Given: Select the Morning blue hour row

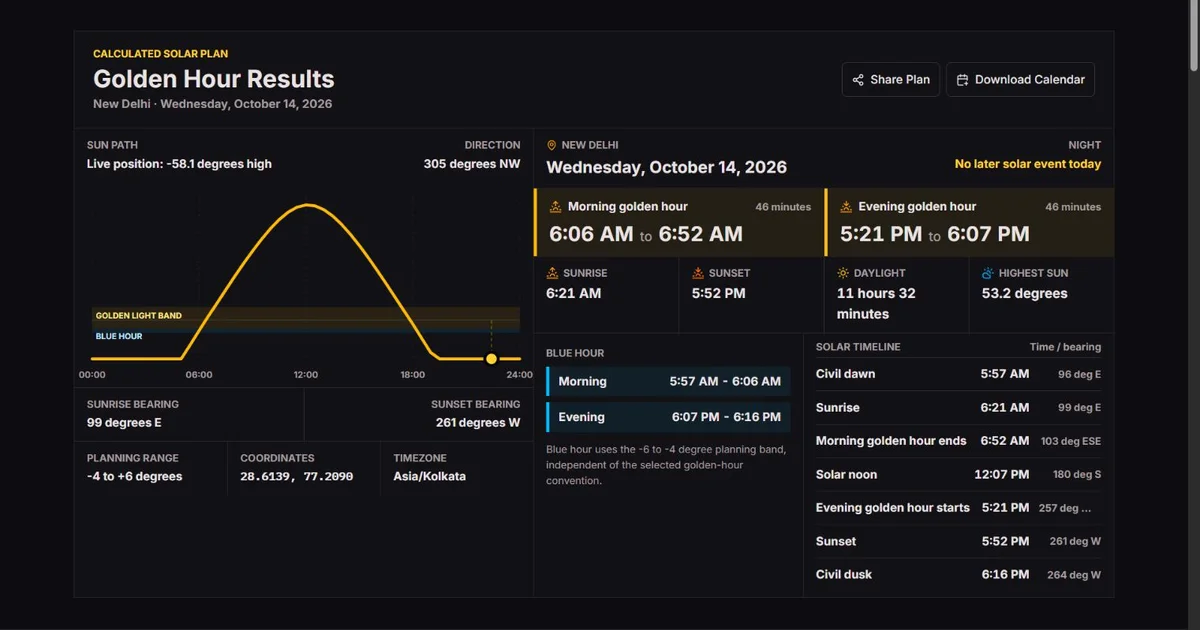Looking at the screenshot, I should coord(668,381).
